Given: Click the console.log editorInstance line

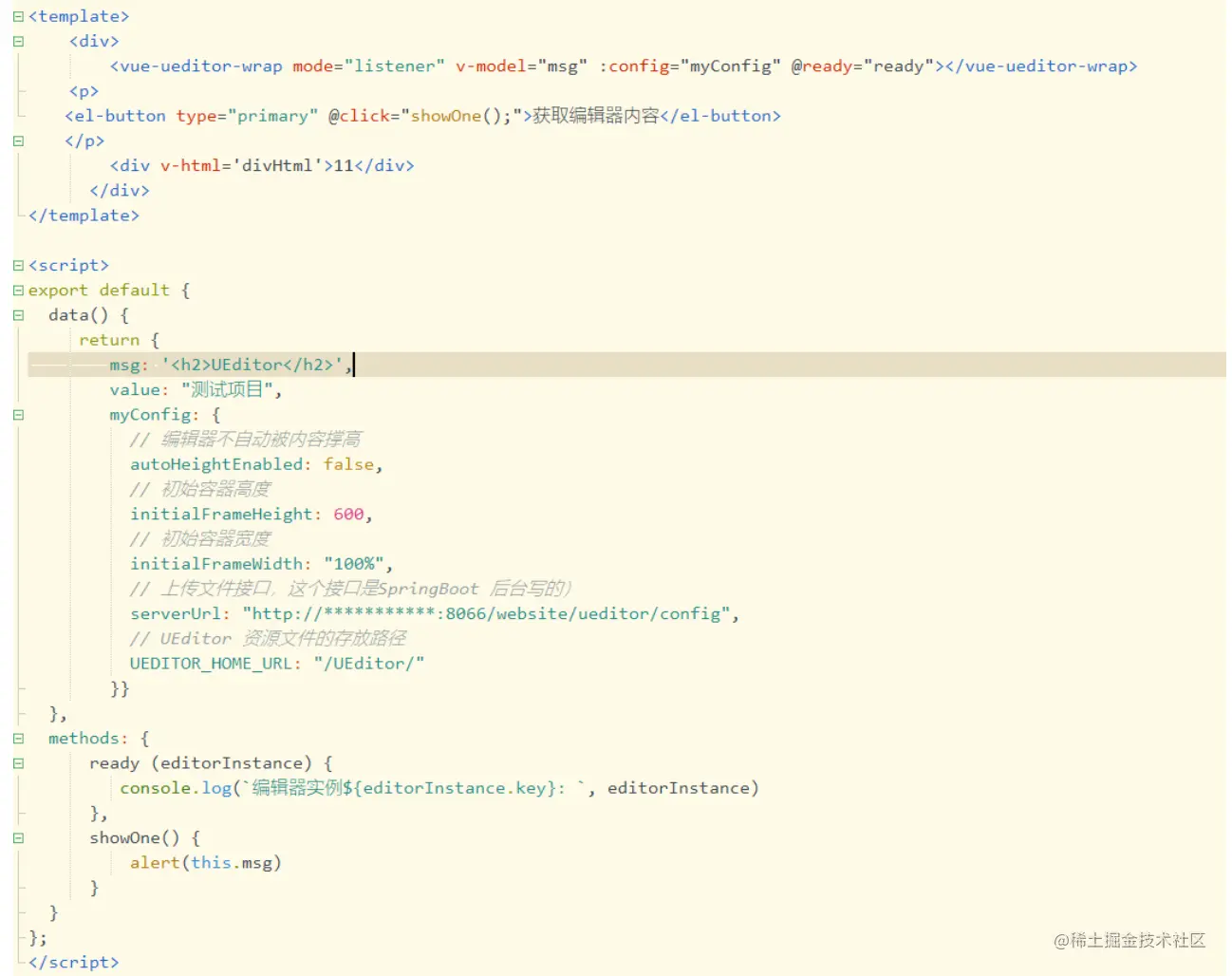Looking at the screenshot, I should pos(439,788).
